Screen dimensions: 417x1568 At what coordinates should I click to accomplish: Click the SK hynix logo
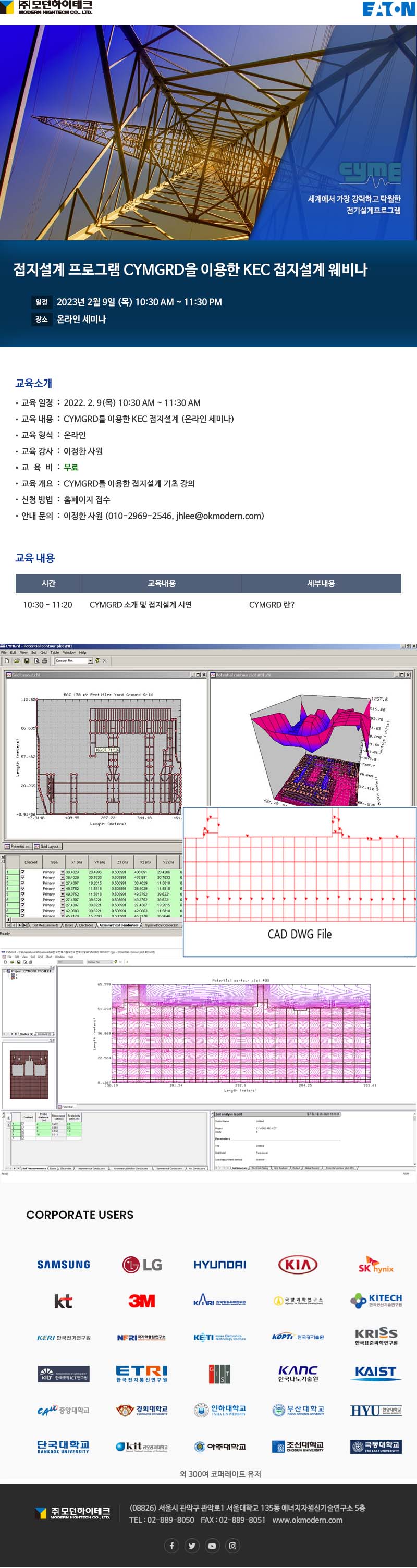[x=376, y=1264]
